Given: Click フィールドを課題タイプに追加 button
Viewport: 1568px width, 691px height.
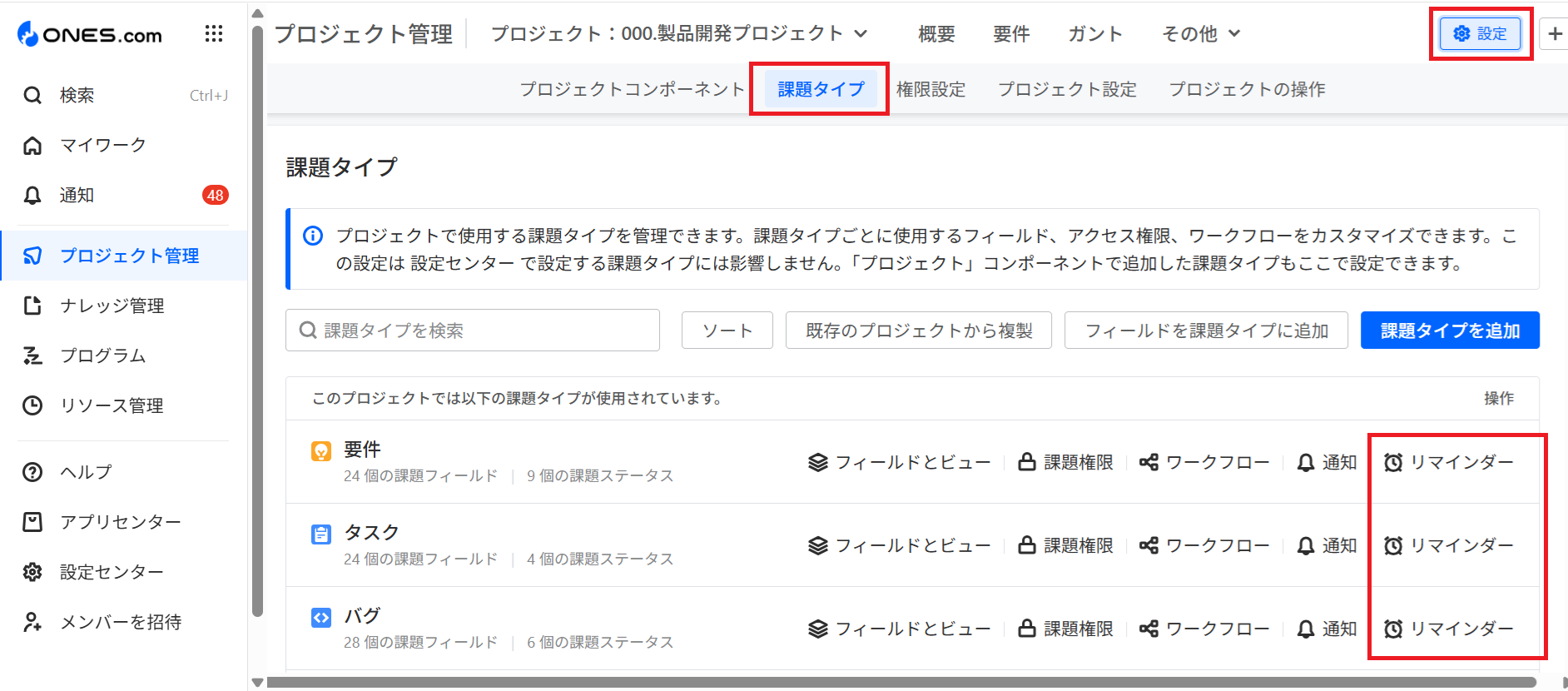Looking at the screenshot, I should (x=1206, y=331).
